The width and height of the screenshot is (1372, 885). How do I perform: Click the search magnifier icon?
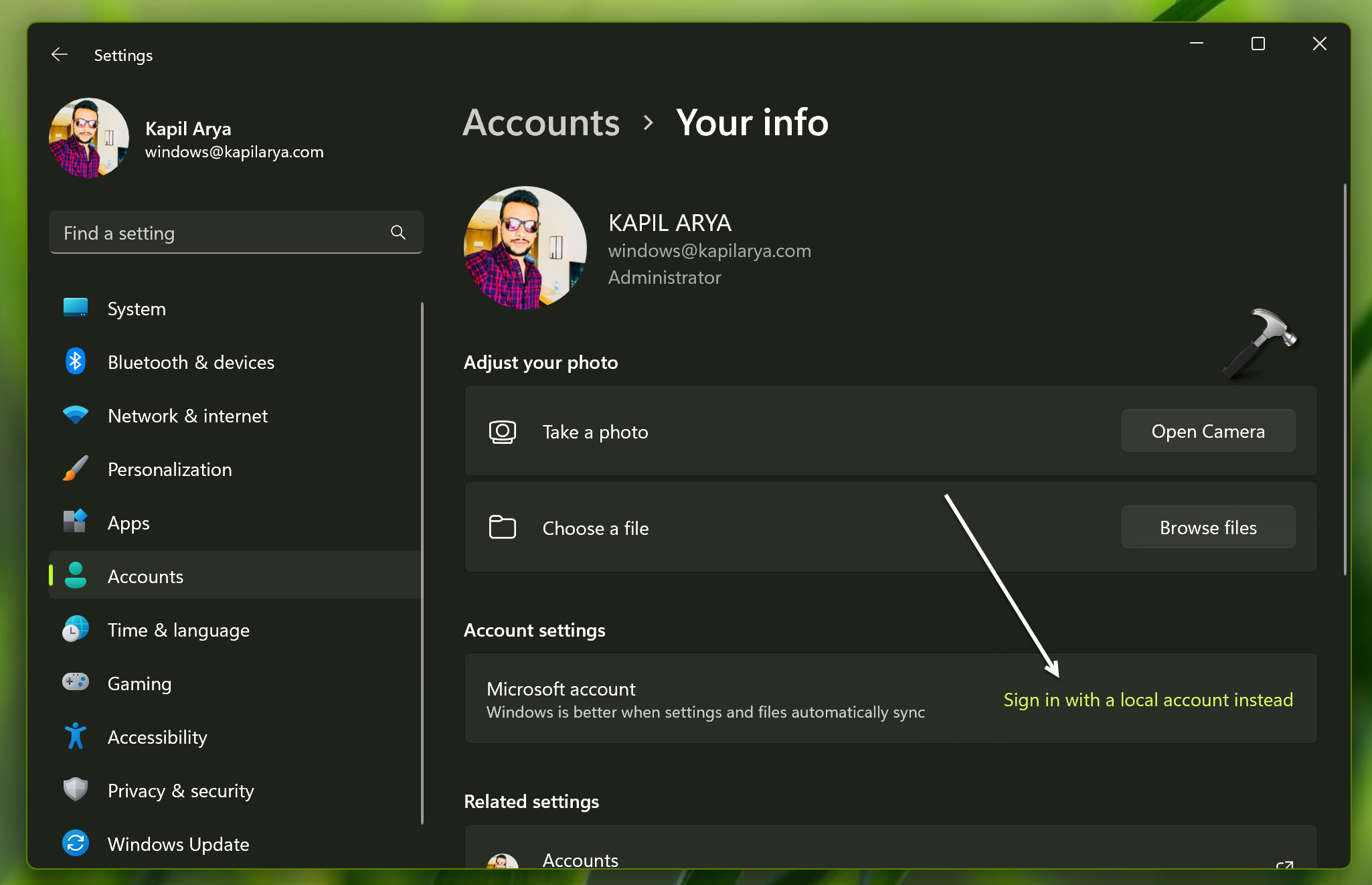[x=398, y=232]
